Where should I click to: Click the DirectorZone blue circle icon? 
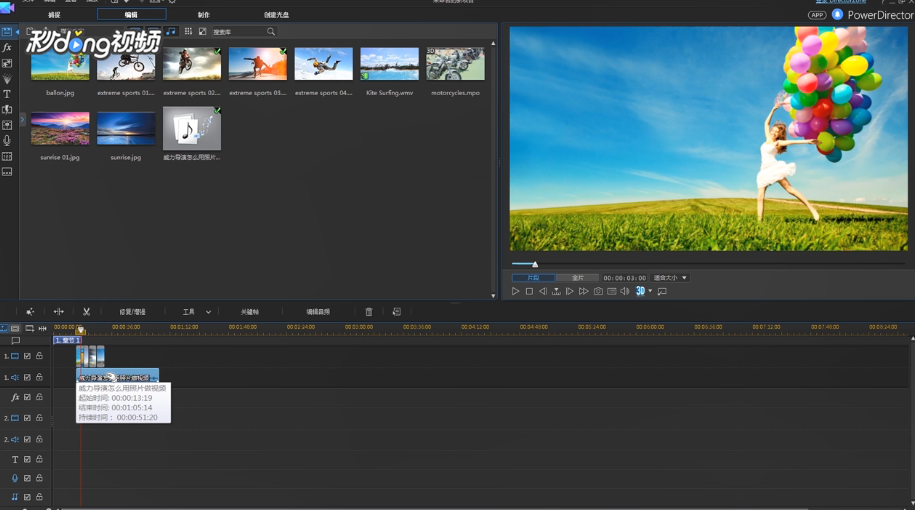(837, 15)
